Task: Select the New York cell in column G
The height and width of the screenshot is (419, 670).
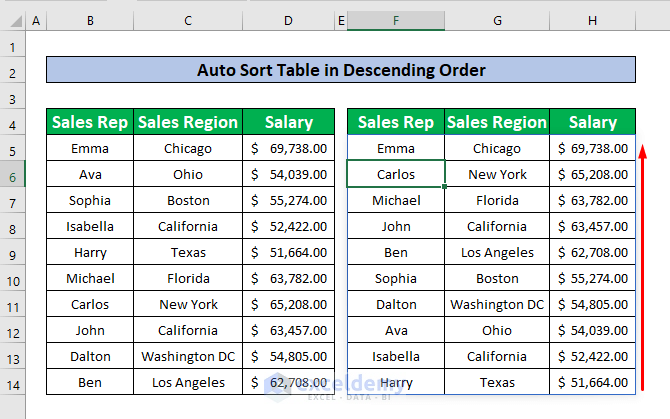Action: click(497, 174)
